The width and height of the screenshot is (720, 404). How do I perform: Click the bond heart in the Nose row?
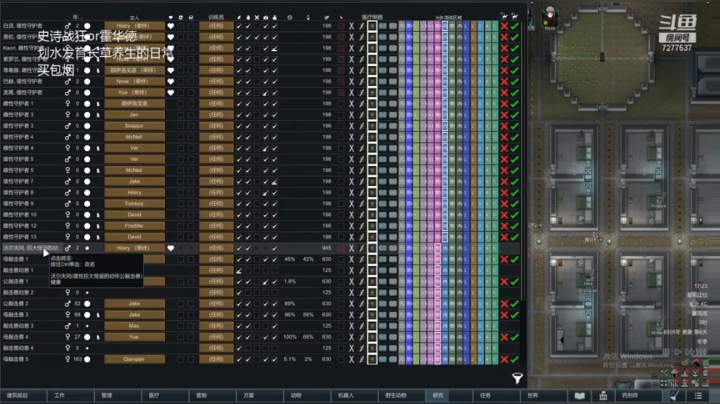coord(170,81)
